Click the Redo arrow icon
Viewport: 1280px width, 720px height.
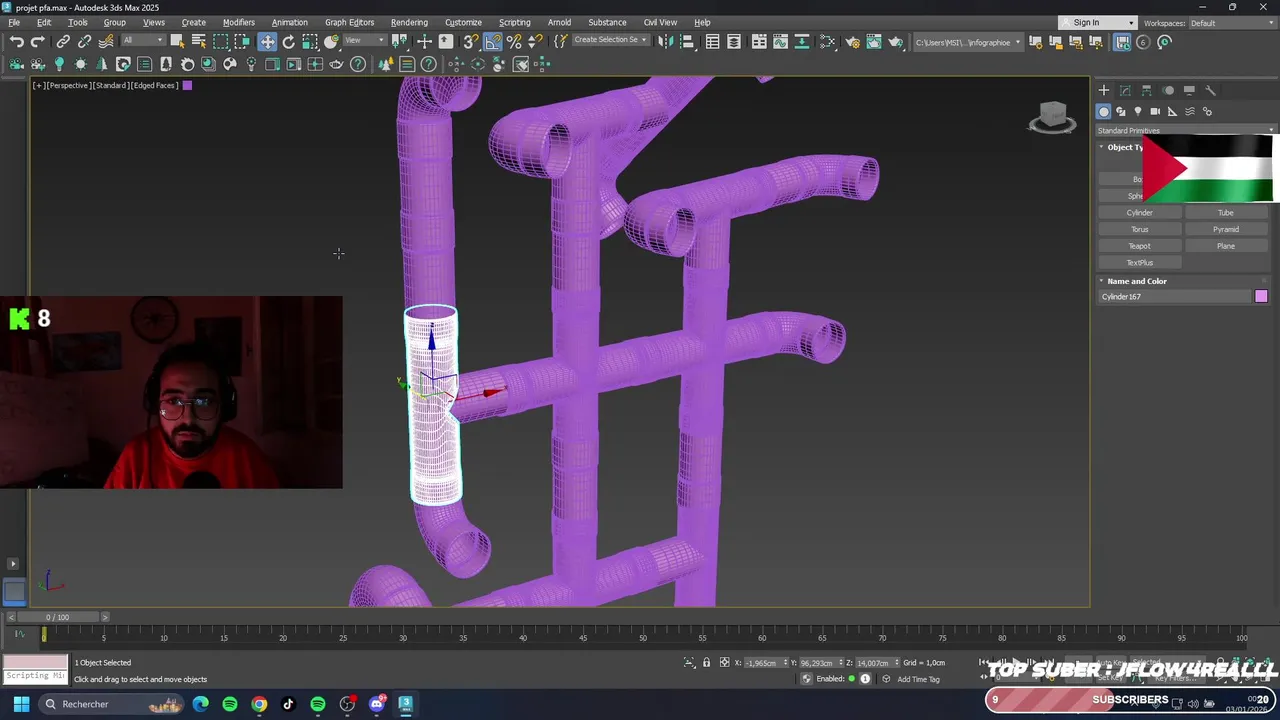(37, 42)
